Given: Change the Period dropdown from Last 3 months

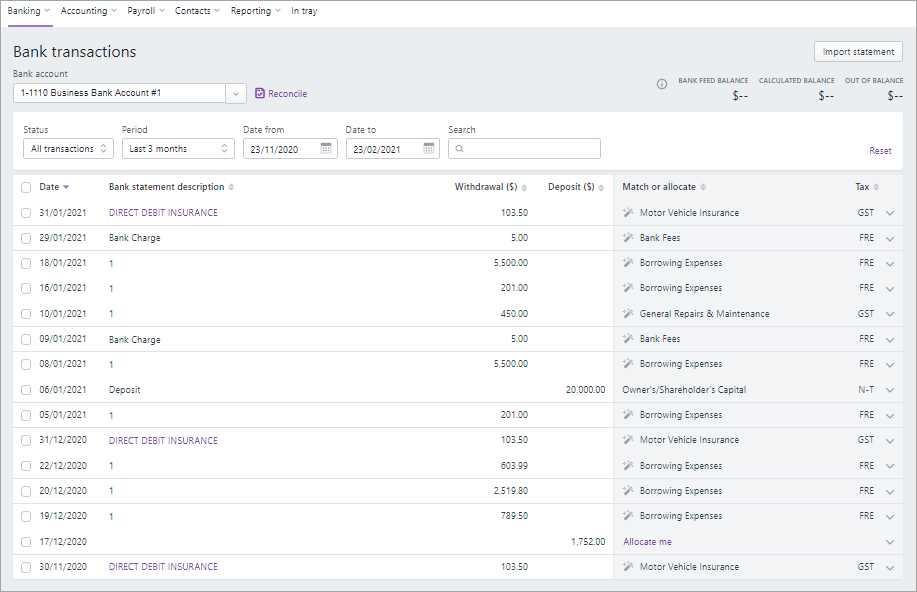Looking at the screenshot, I should (x=178, y=148).
